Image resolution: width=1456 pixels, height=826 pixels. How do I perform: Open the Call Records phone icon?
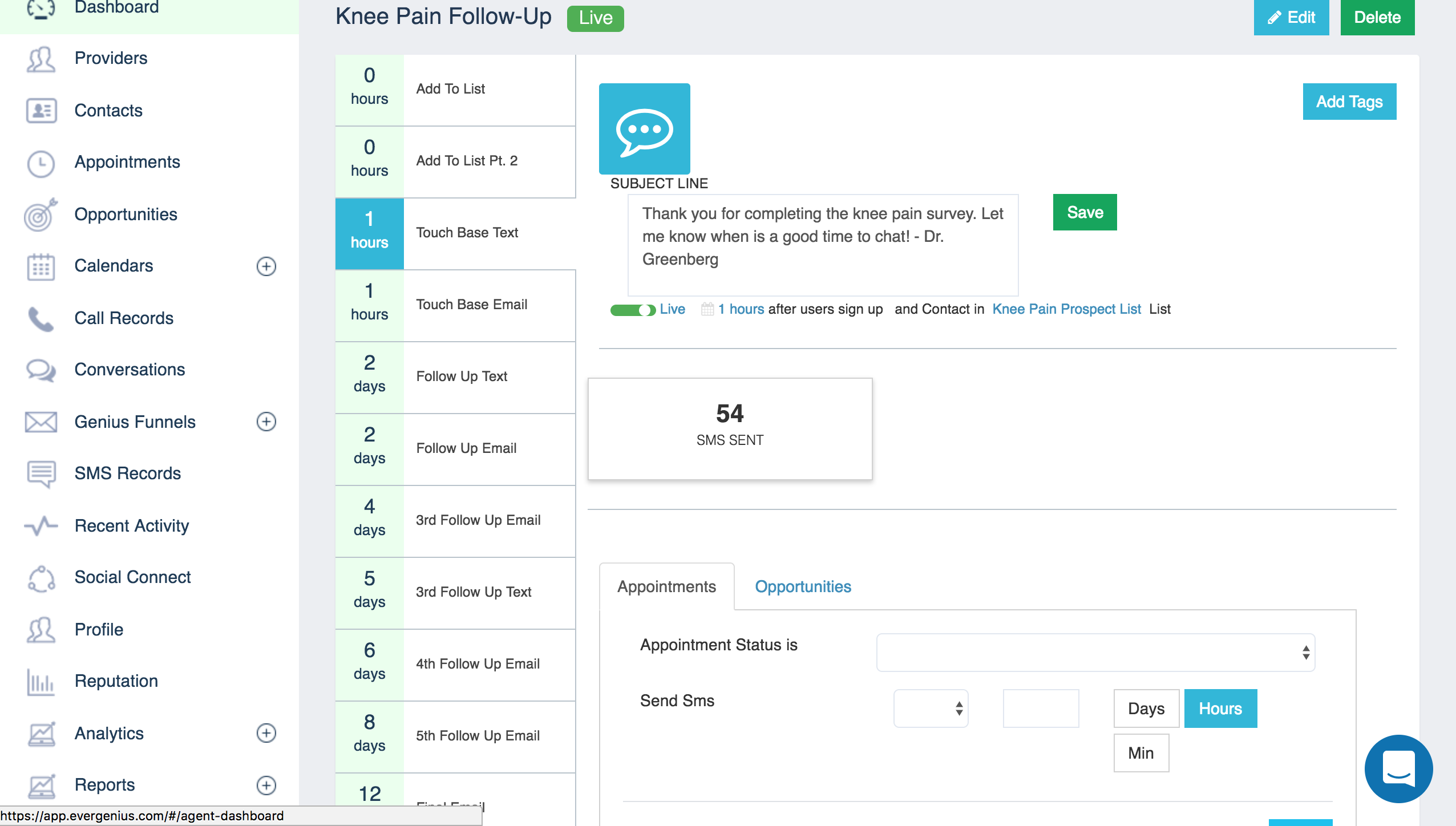[41, 319]
